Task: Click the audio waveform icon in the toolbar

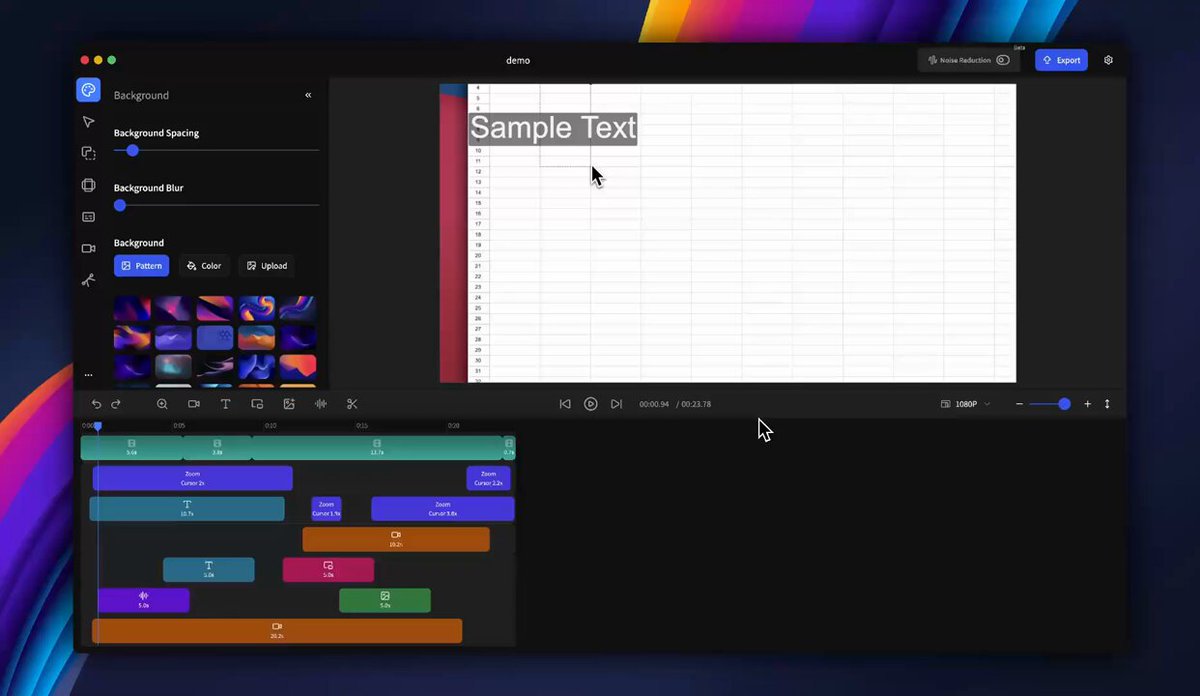Action: pos(321,404)
